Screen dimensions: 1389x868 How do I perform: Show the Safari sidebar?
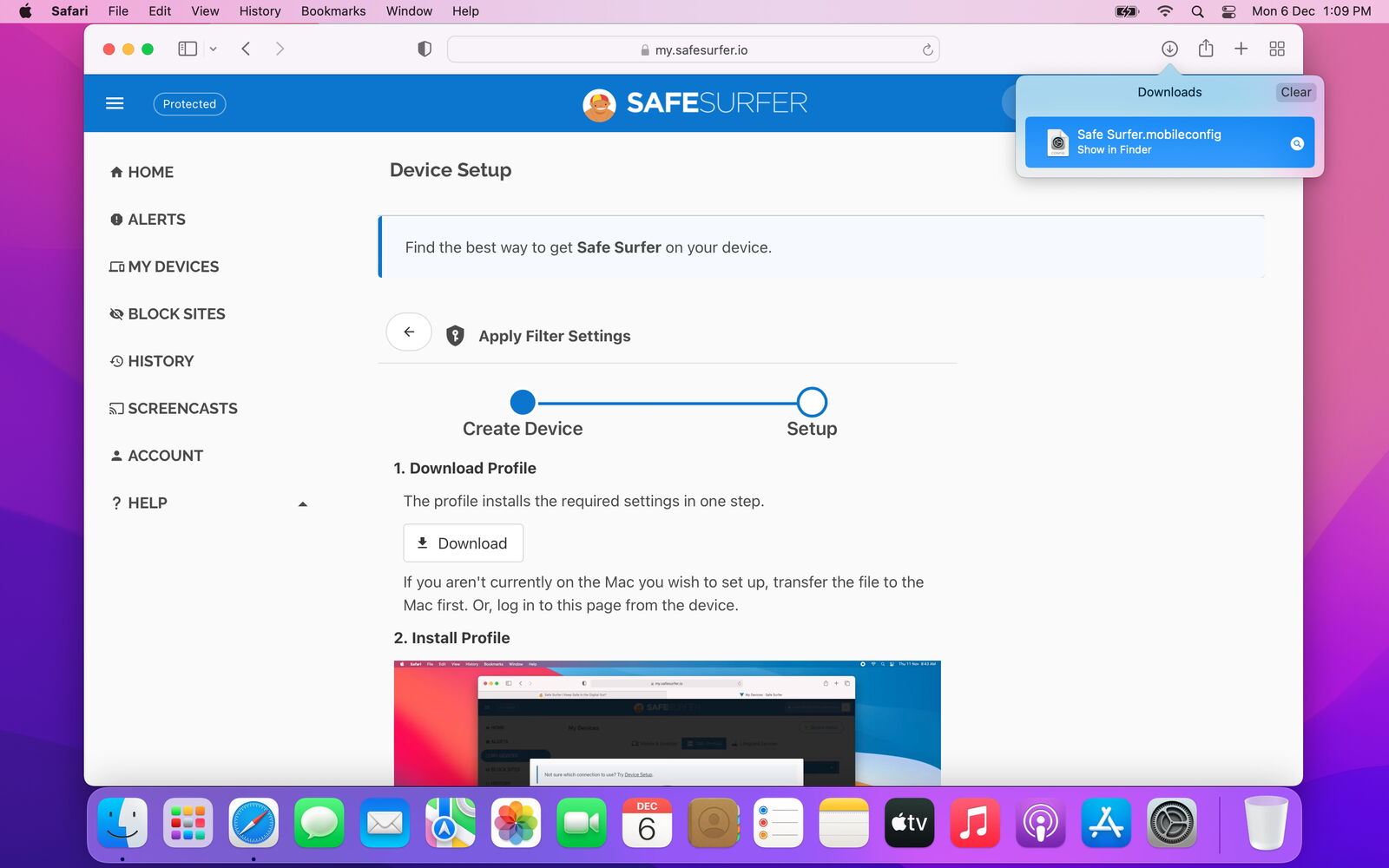(x=188, y=49)
